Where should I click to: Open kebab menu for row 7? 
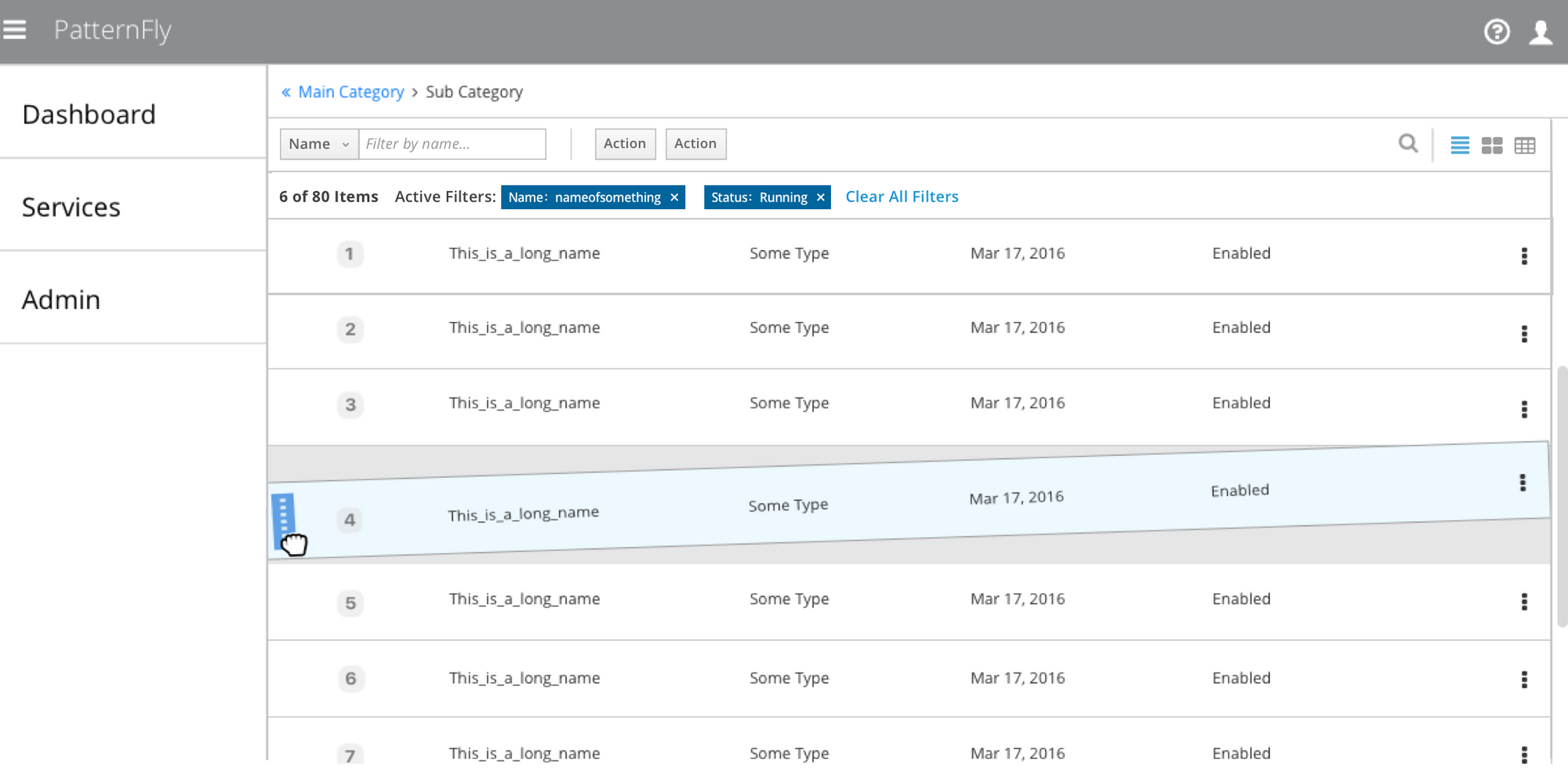tap(1524, 755)
